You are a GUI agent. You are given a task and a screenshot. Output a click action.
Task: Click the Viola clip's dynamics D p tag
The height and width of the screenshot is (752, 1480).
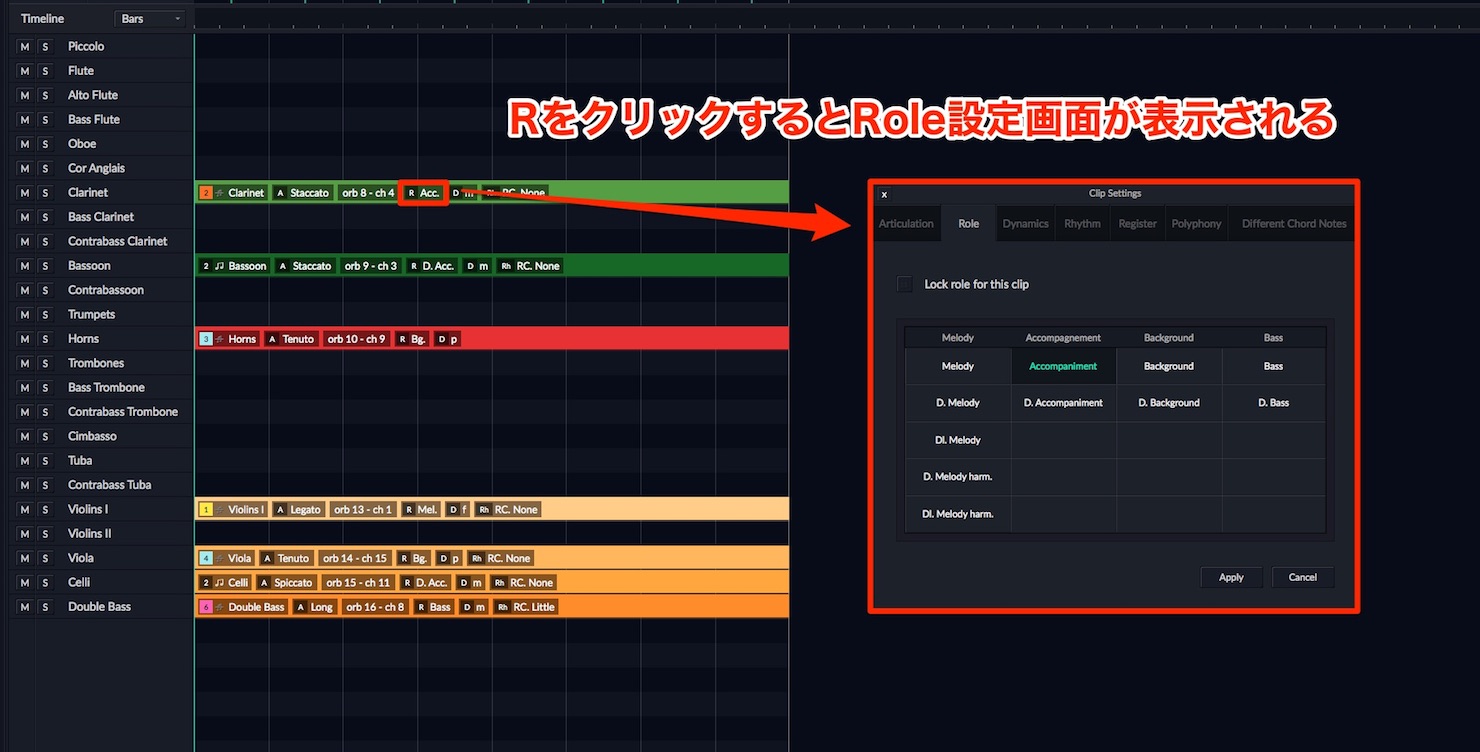point(450,558)
